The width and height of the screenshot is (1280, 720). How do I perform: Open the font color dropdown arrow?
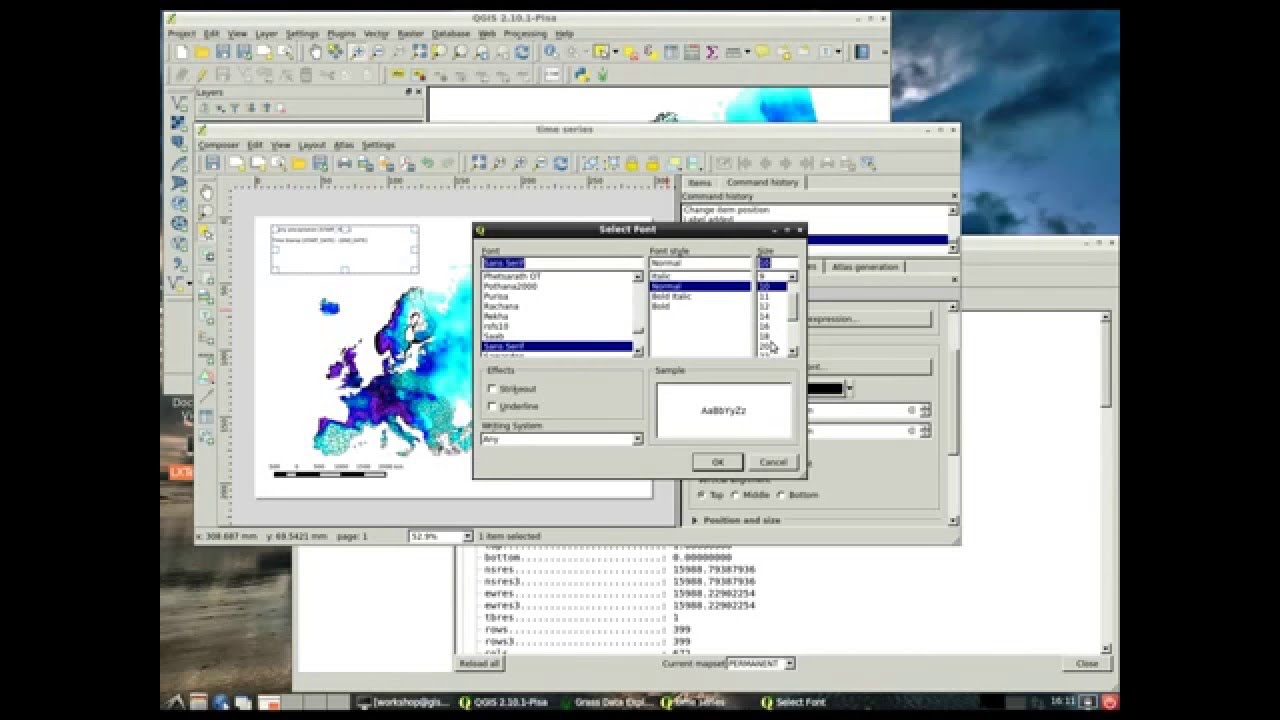tap(849, 388)
